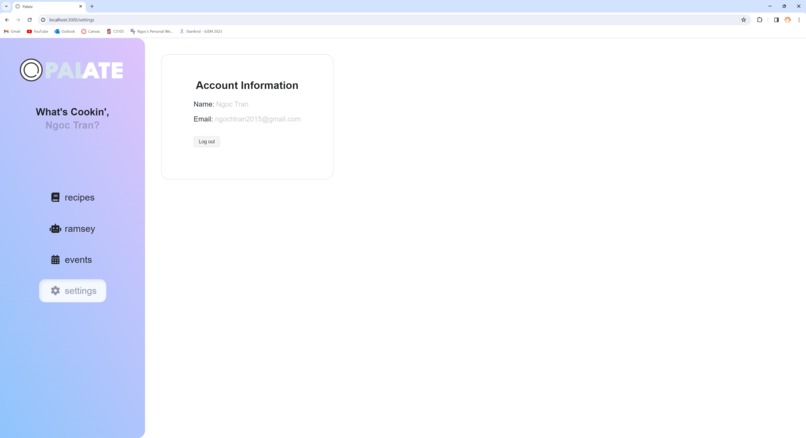
Task: Open a new browser tab
Action: (x=92, y=6)
